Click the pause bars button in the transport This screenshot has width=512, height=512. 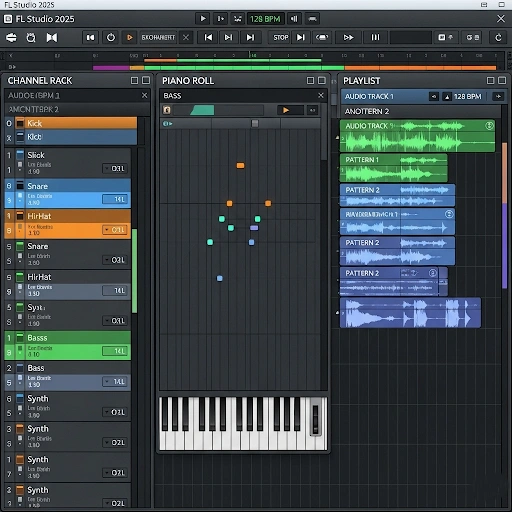pos(375,37)
